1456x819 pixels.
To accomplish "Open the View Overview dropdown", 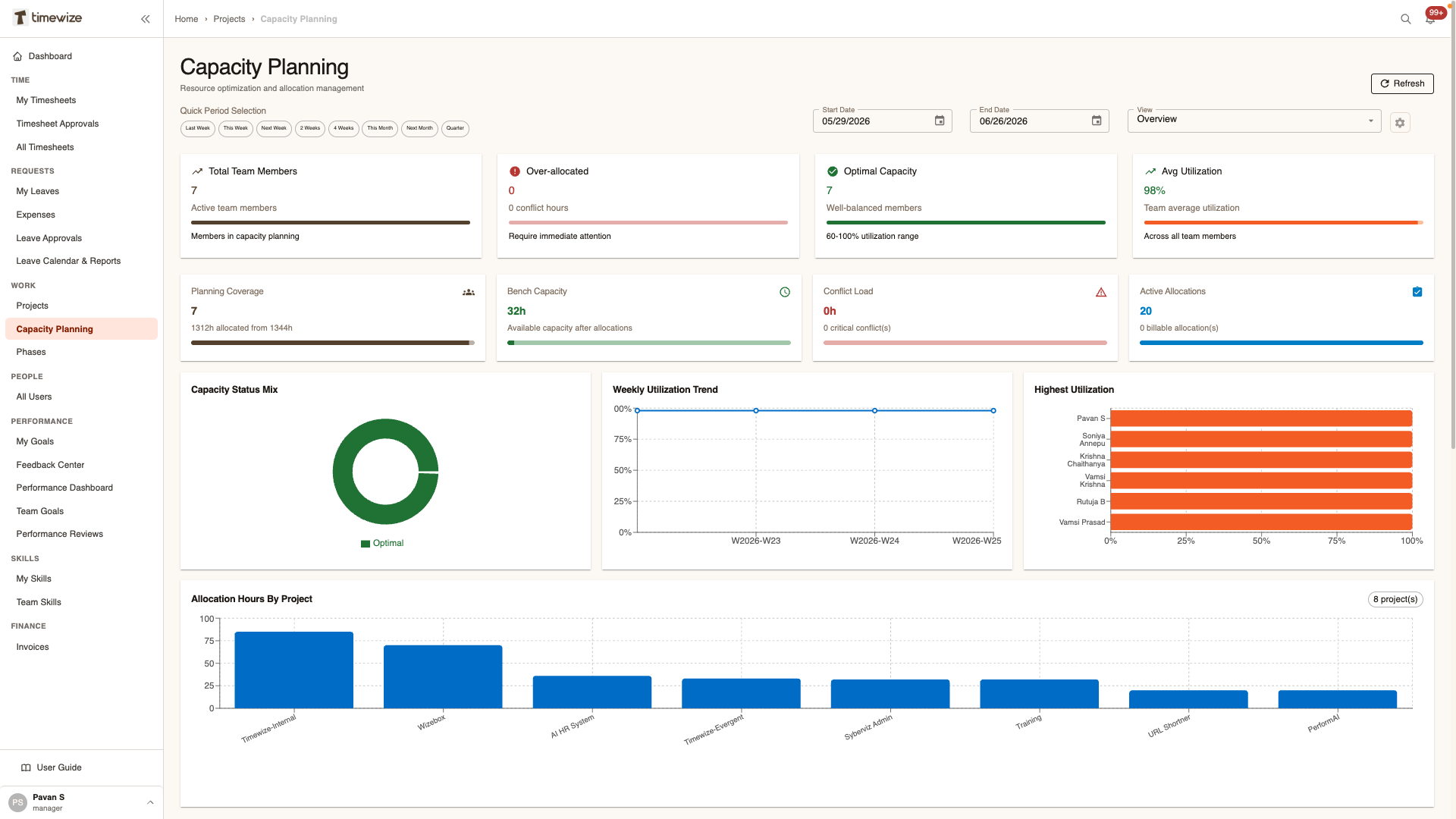I will coord(1254,121).
